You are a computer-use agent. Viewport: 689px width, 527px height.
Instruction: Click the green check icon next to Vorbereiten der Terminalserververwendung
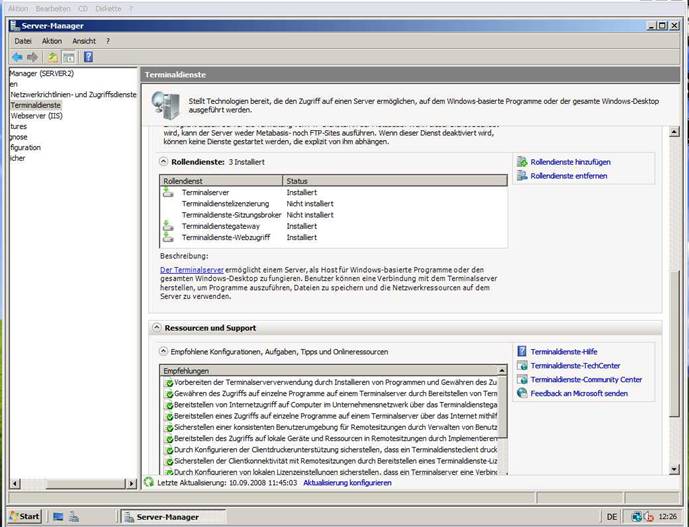(x=169, y=383)
